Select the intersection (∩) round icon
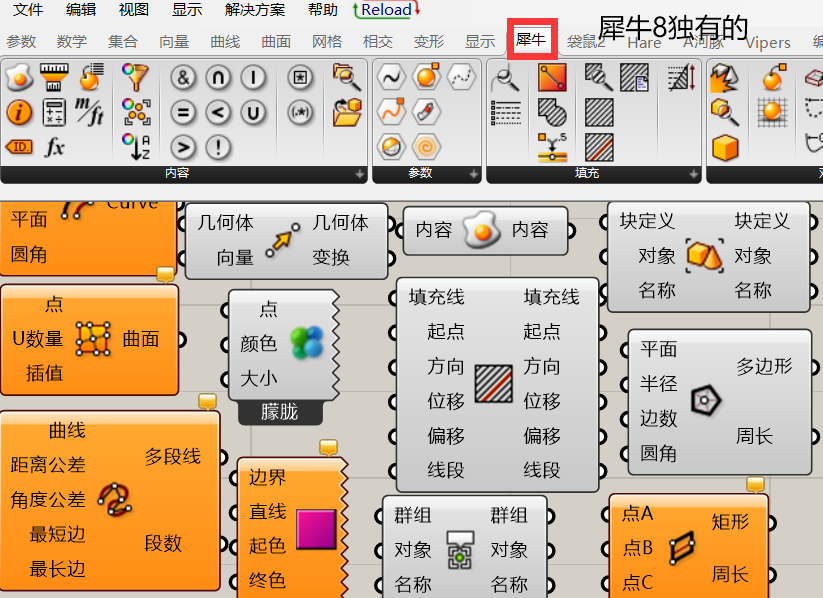This screenshot has height=598, width=823. pos(218,78)
